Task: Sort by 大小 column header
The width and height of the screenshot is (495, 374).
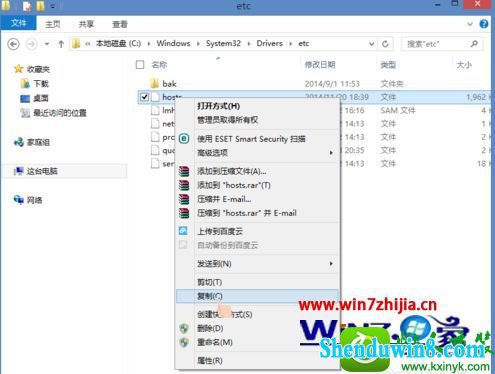Action: click(x=464, y=65)
